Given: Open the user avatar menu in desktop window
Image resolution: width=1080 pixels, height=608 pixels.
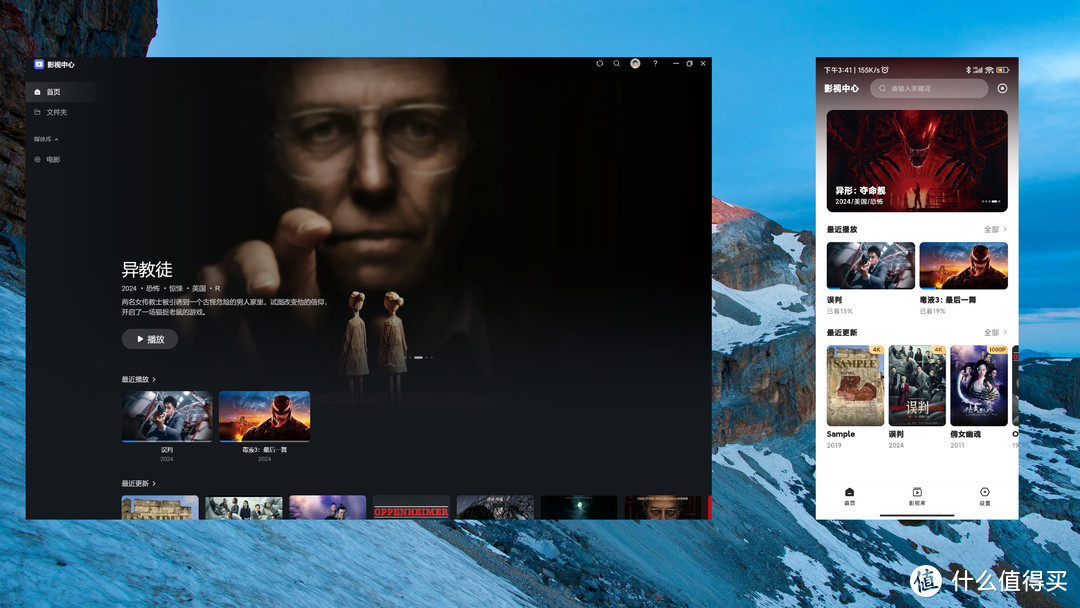Looking at the screenshot, I should tap(635, 63).
